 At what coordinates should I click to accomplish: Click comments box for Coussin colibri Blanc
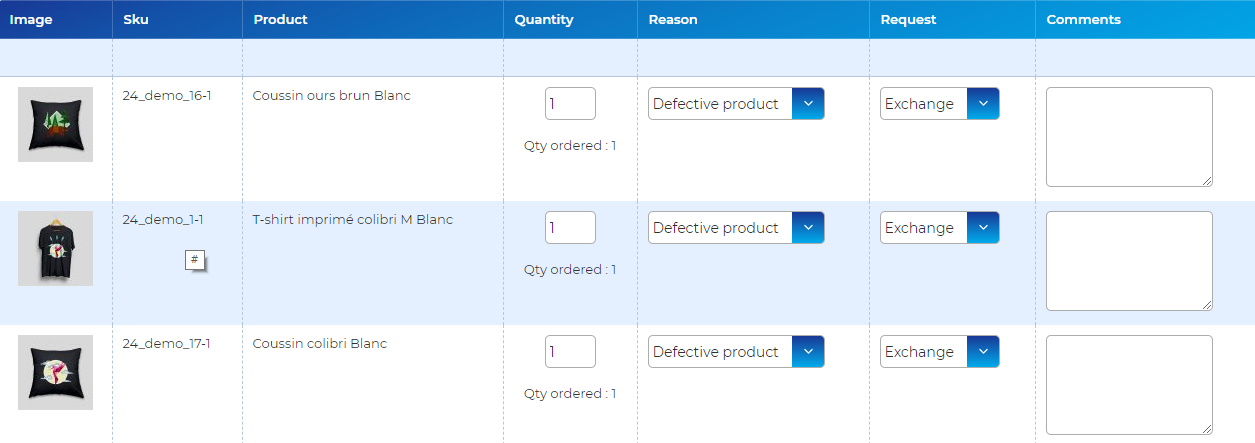pyautogui.click(x=1129, y=385)
